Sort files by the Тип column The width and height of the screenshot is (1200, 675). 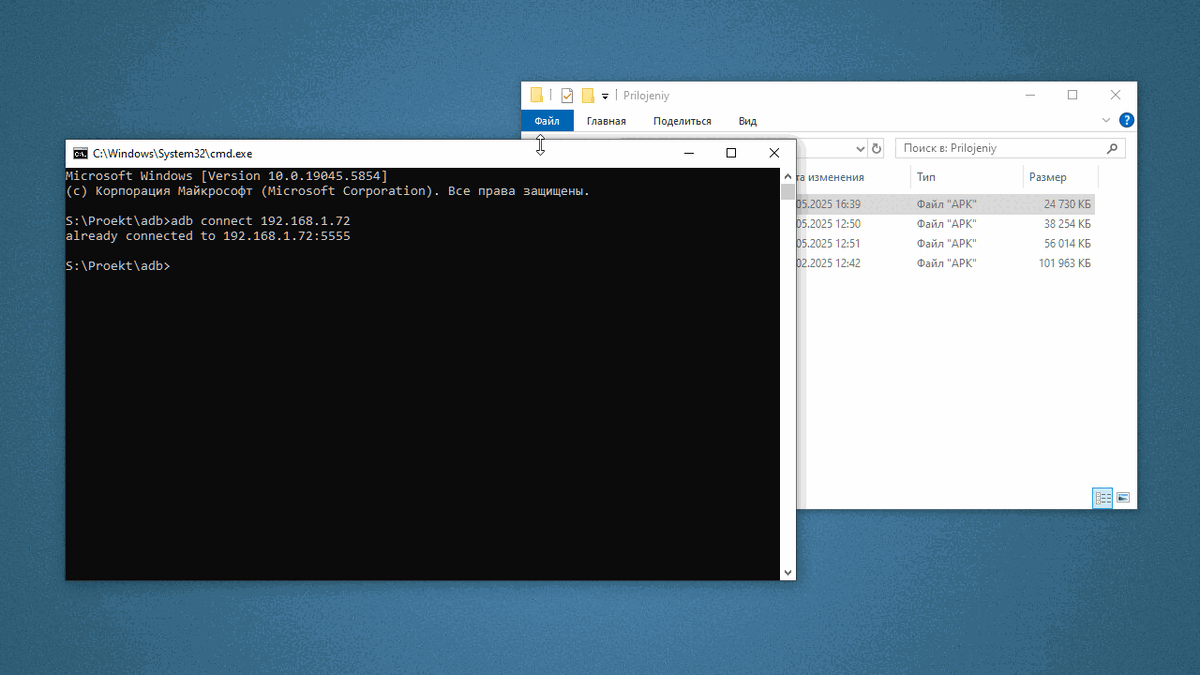pyautogui.click(x=926, y=177)
